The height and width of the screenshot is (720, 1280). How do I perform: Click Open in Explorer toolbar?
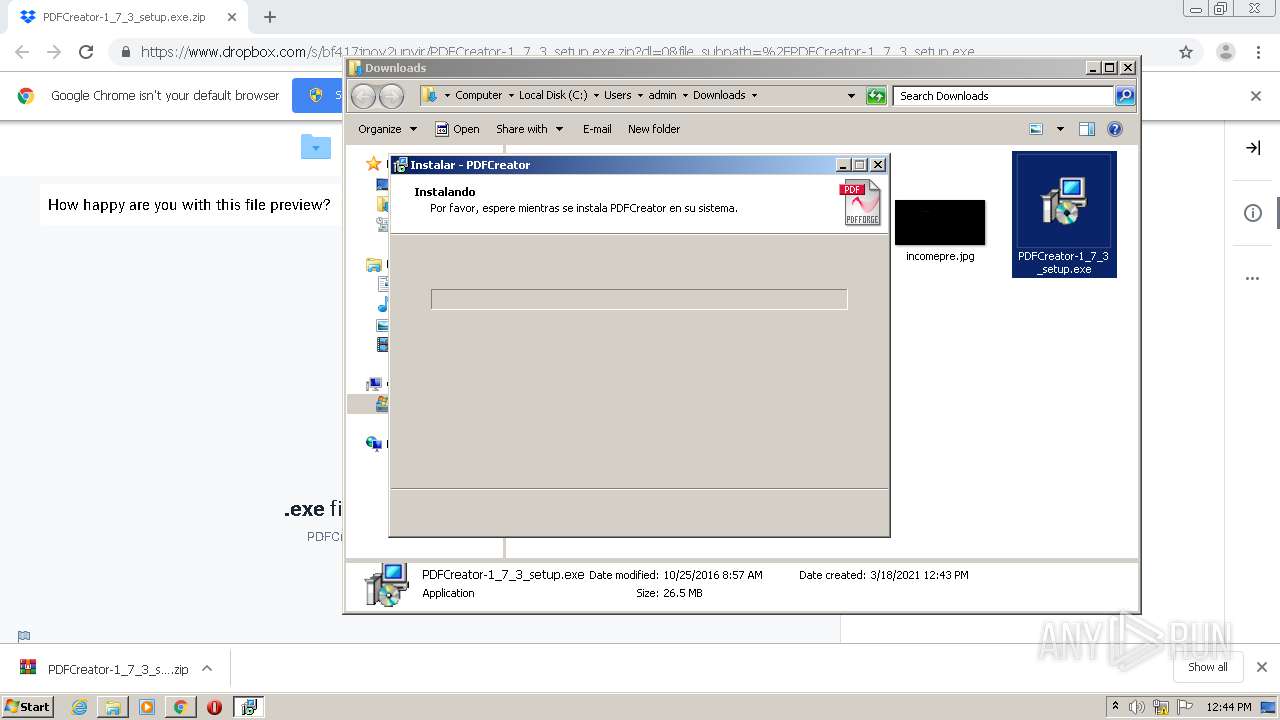click(x=457, y=129)
